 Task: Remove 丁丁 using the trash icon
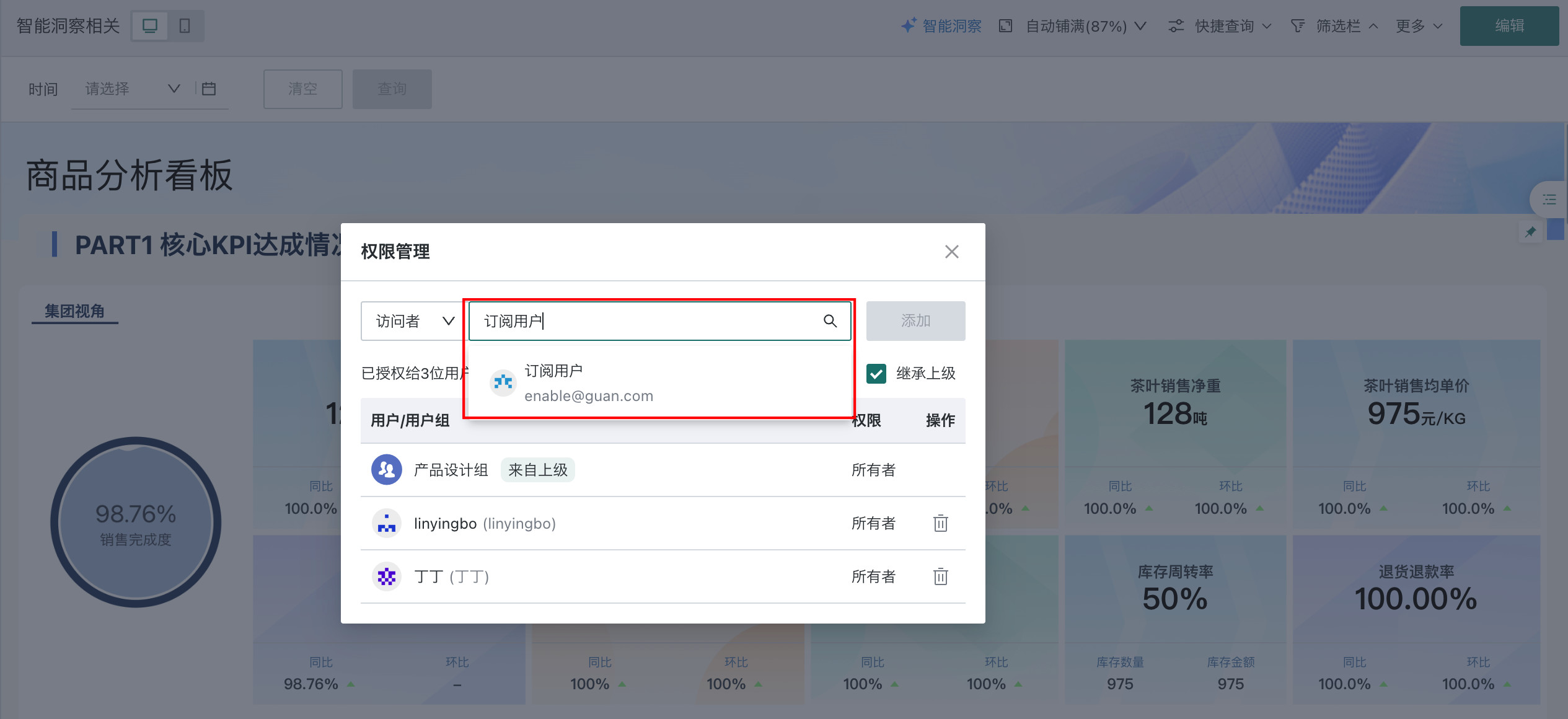(940, 576)
